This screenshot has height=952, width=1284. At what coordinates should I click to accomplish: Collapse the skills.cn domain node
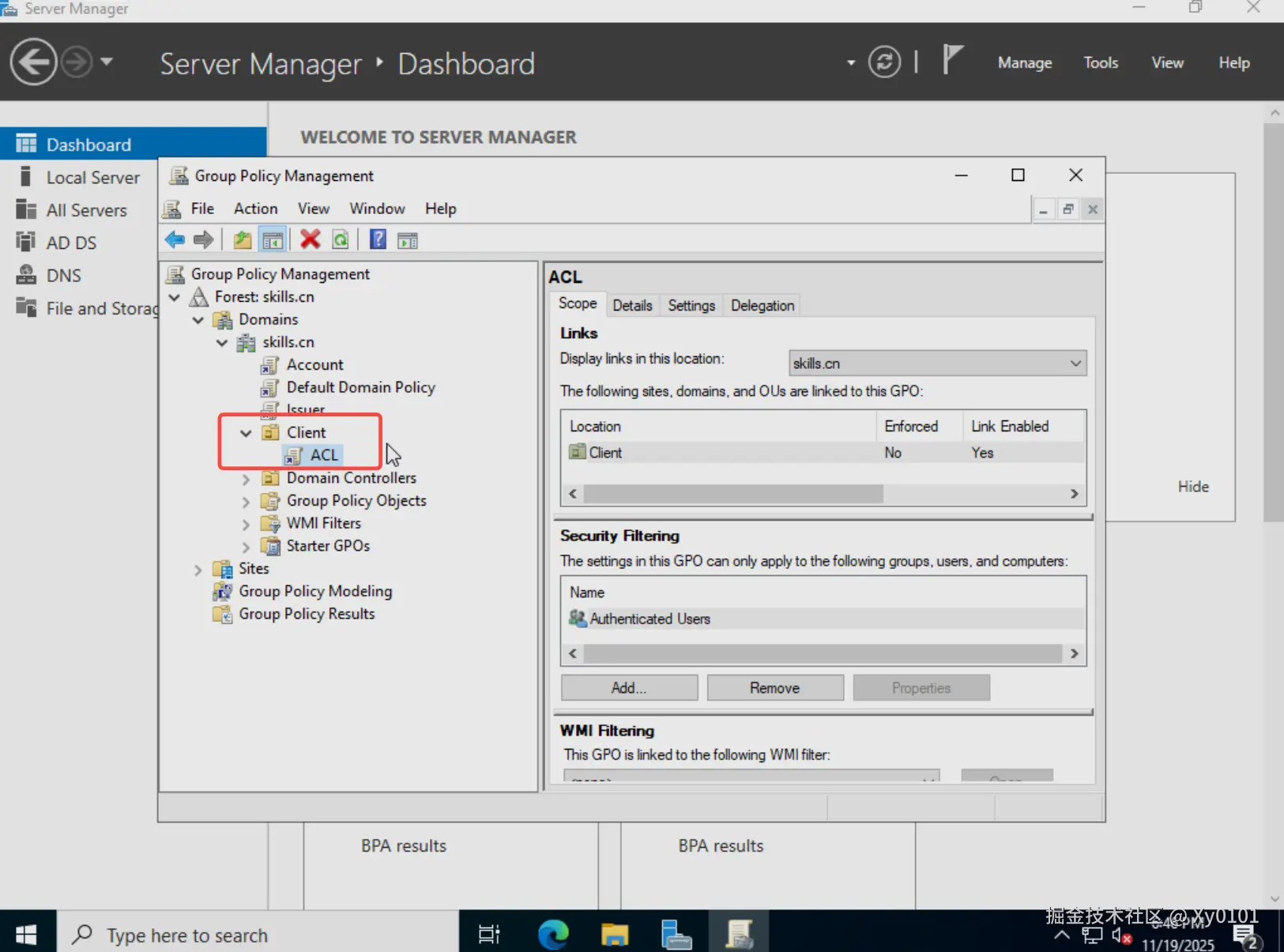point(222,343)
